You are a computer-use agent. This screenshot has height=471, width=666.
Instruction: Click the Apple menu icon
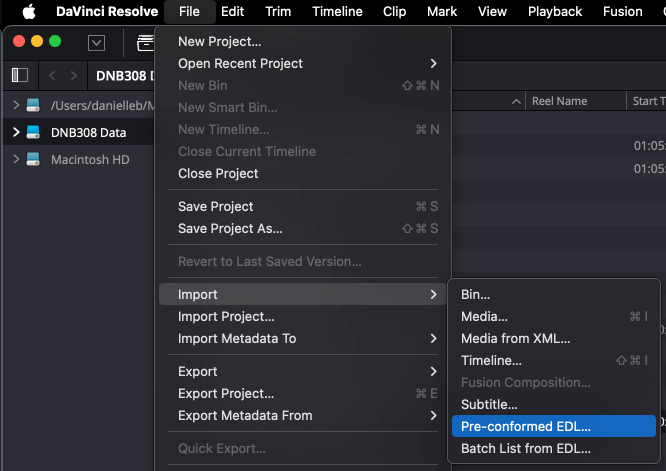[x=28, y=12]
